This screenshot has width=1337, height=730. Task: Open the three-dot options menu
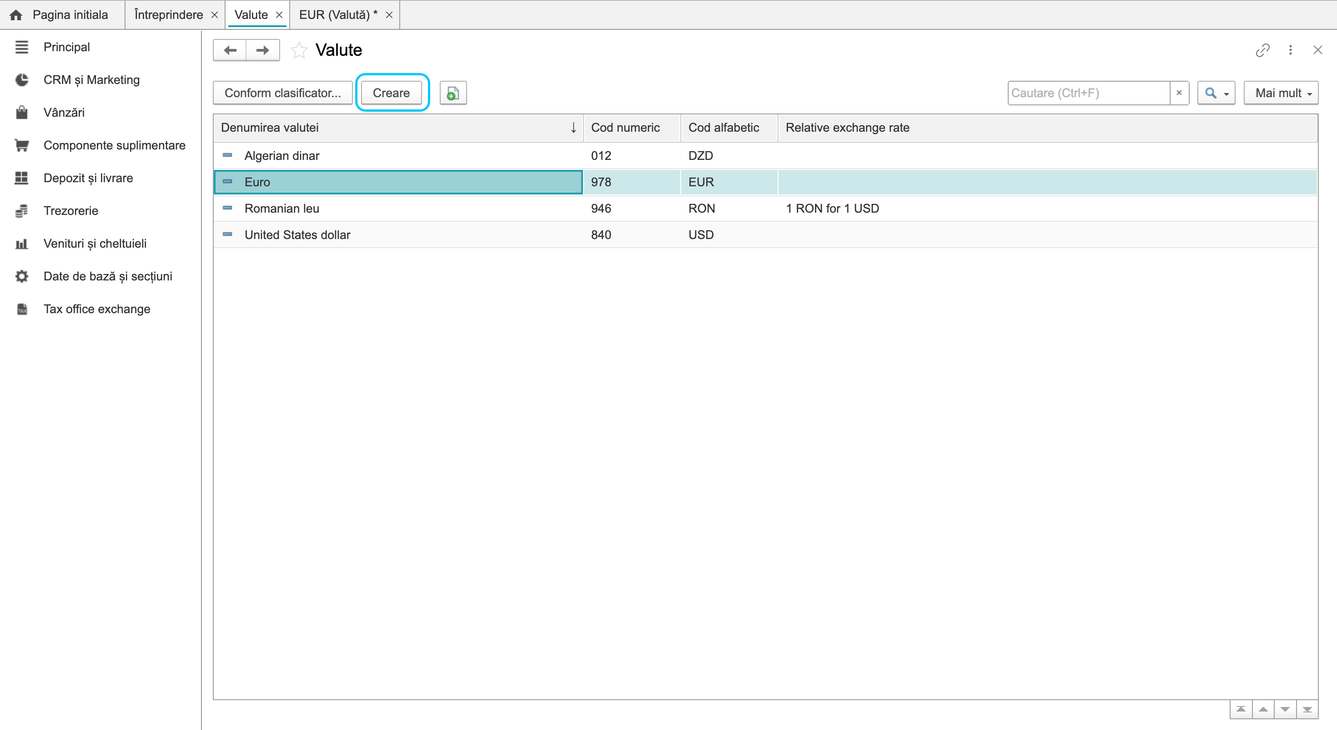point(1291,50)
